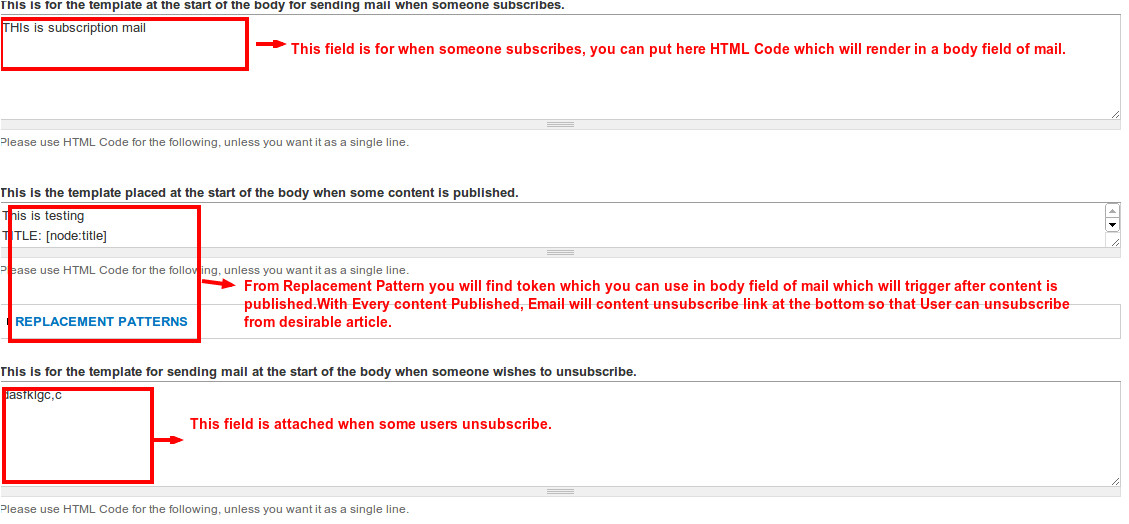This screenshot has width=1129, height=524.
Task: Click the scroll-up arrow in the published template box
Action: tap(1112, 211)
